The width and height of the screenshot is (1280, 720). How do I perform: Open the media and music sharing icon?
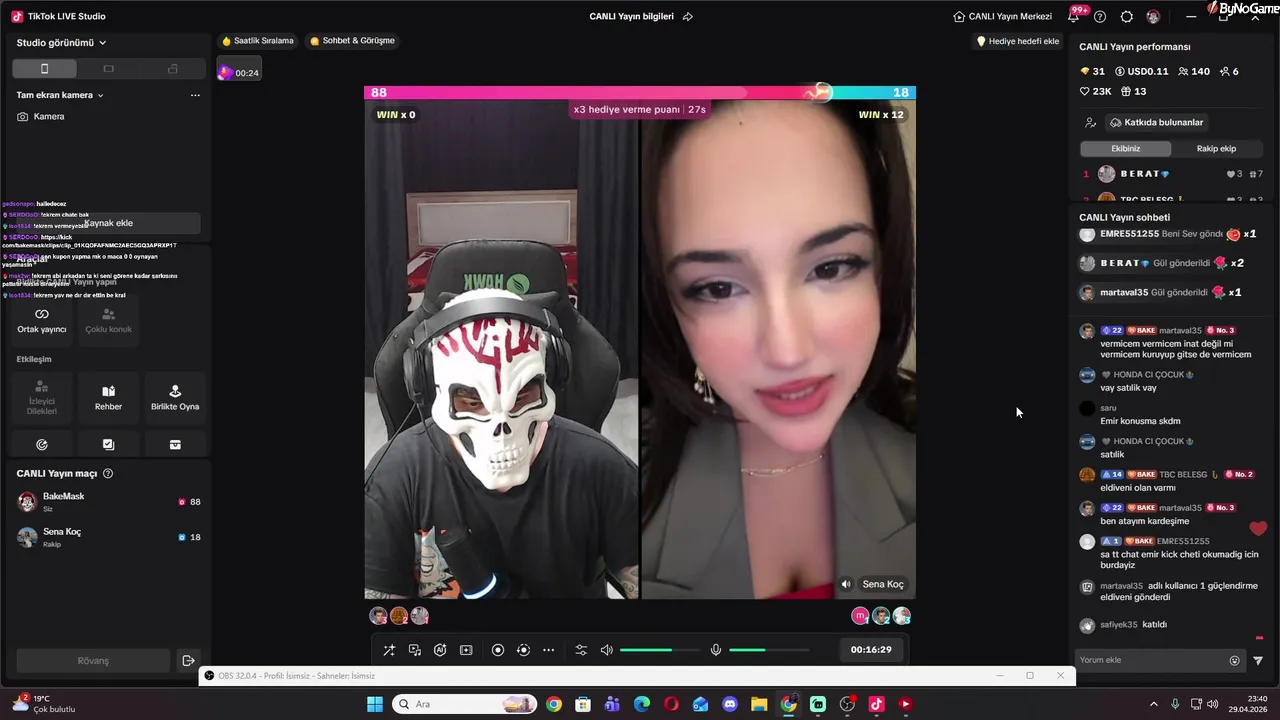pos(415,650)
